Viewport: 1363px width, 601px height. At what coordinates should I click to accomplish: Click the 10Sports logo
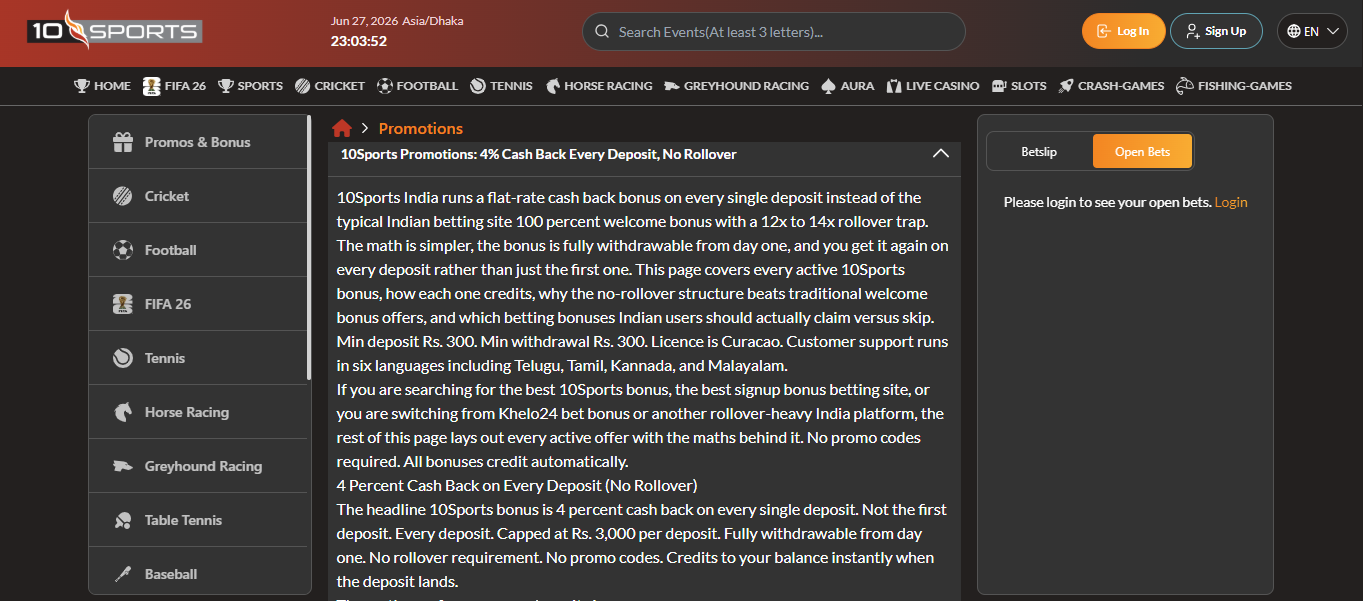click(115, 30)
